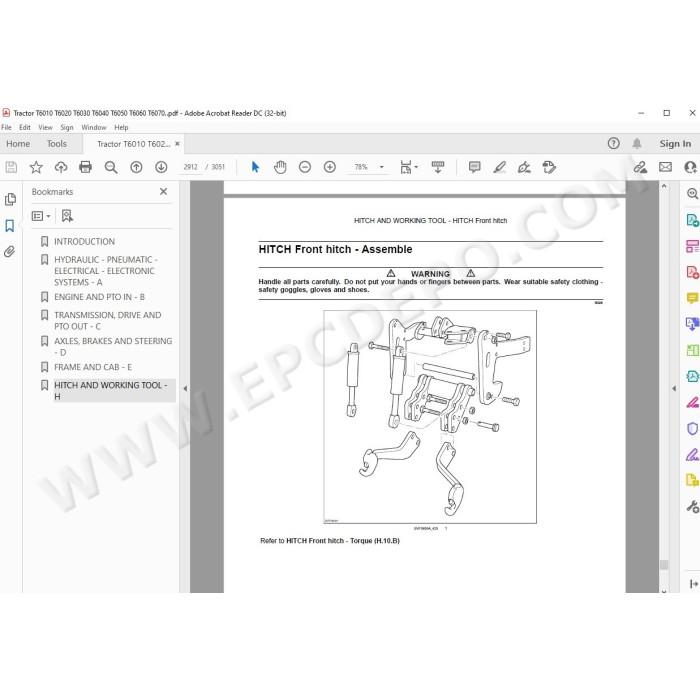Print the document with the printer icon

coord(85,167)
